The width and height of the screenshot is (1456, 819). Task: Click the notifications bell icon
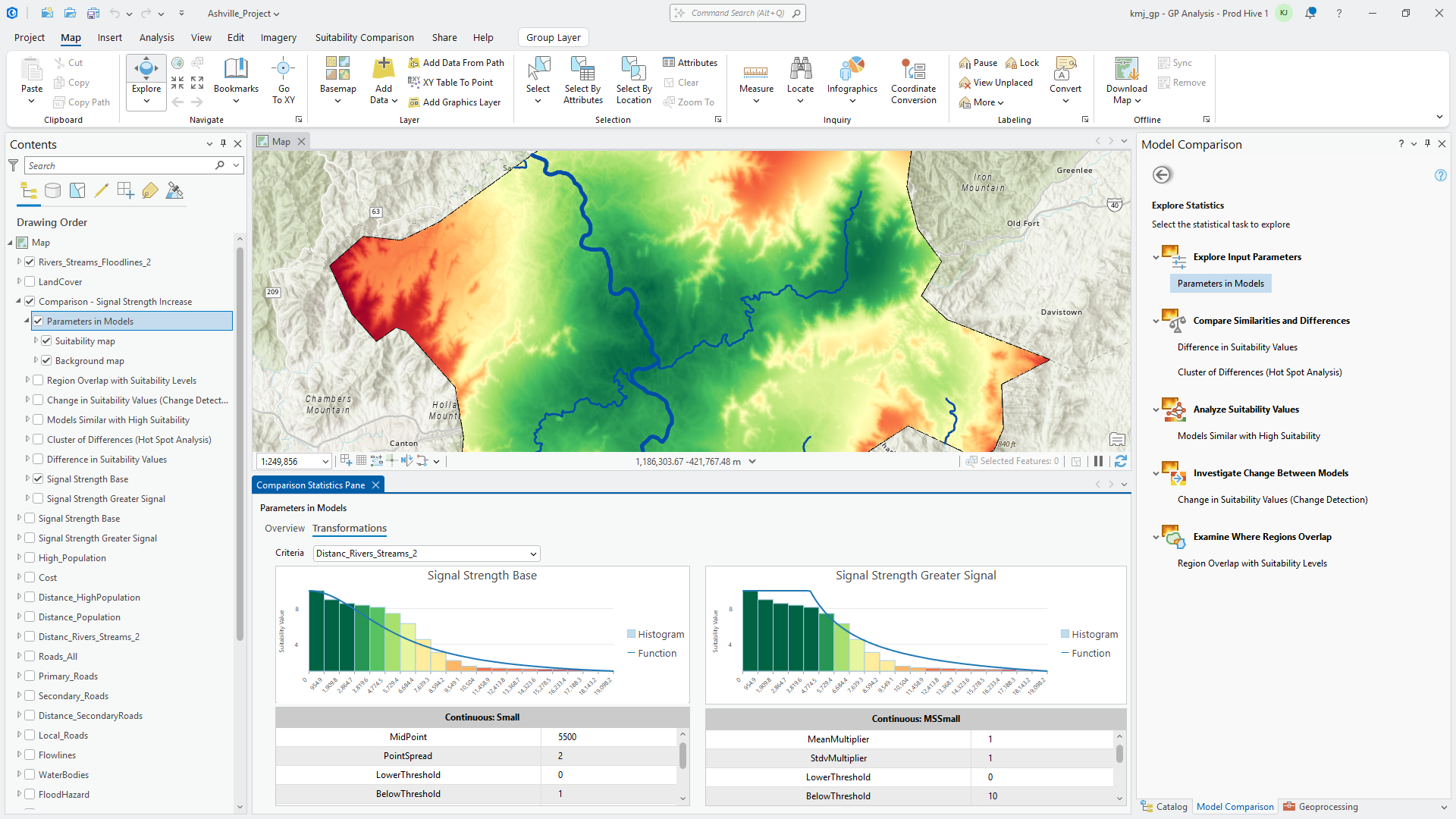(1310, 14)
